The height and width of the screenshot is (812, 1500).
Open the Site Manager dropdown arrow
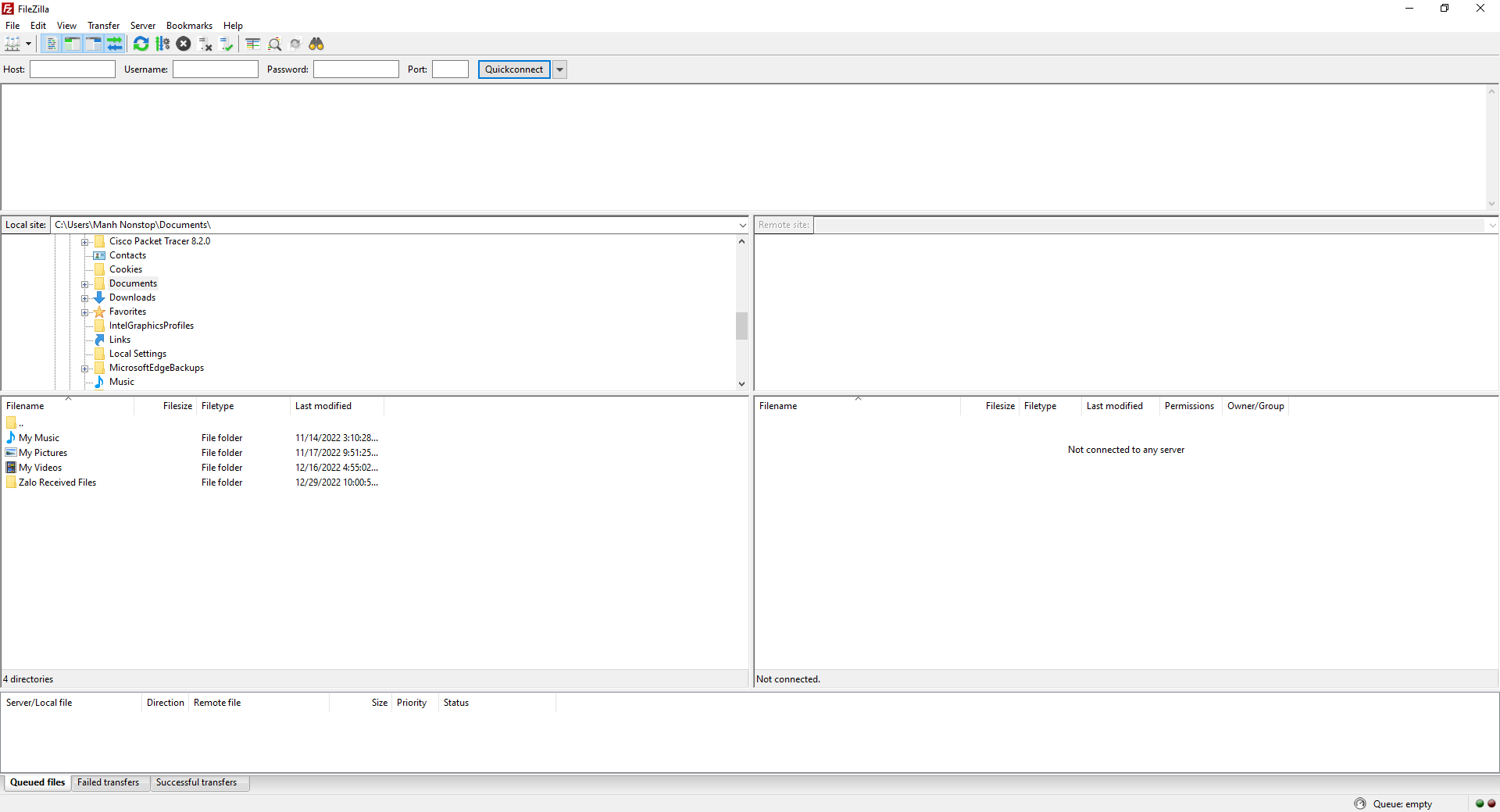coord(28,44)
